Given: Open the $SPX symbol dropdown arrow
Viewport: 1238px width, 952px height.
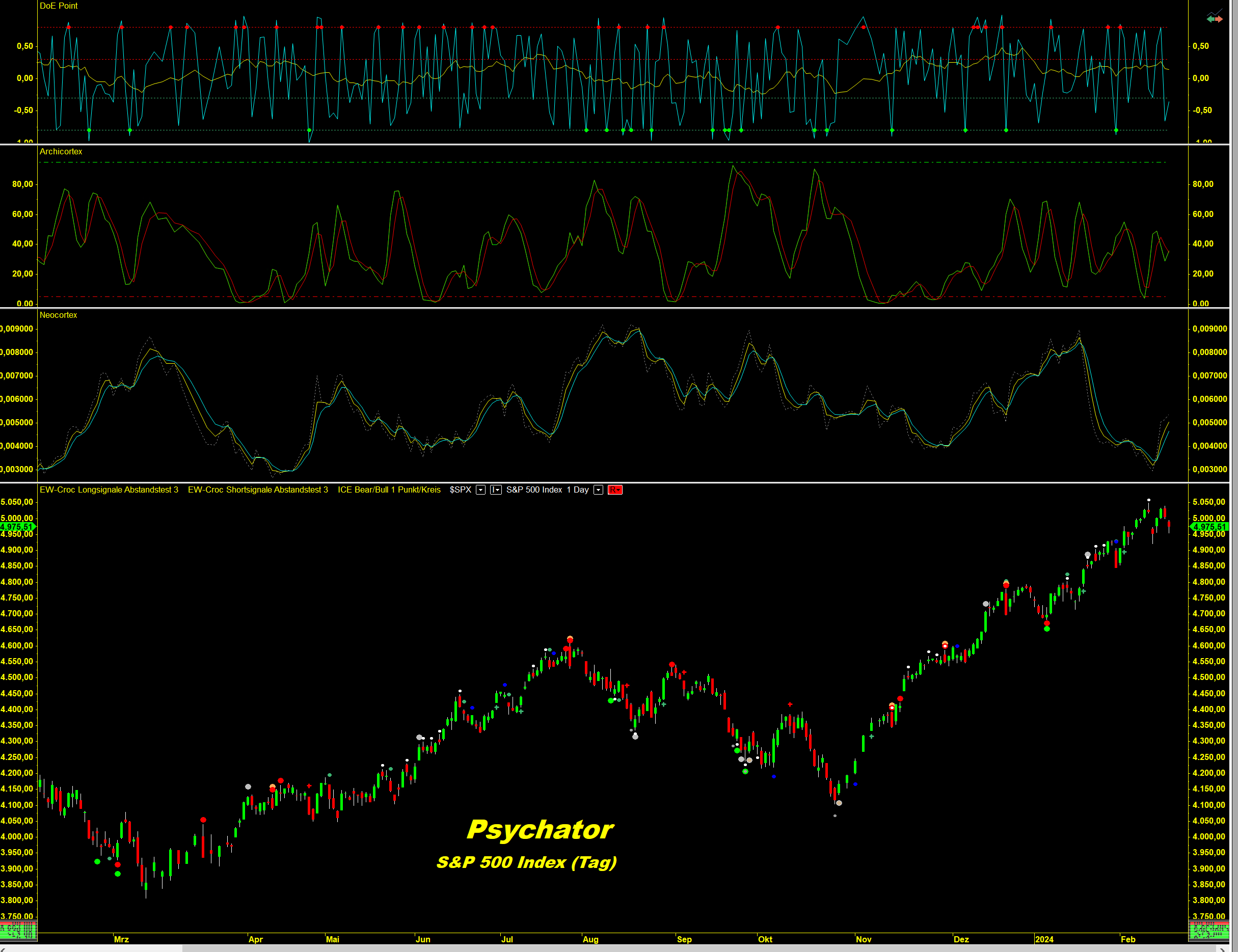Looking at the screenshot, I should (x=481, y=489).
